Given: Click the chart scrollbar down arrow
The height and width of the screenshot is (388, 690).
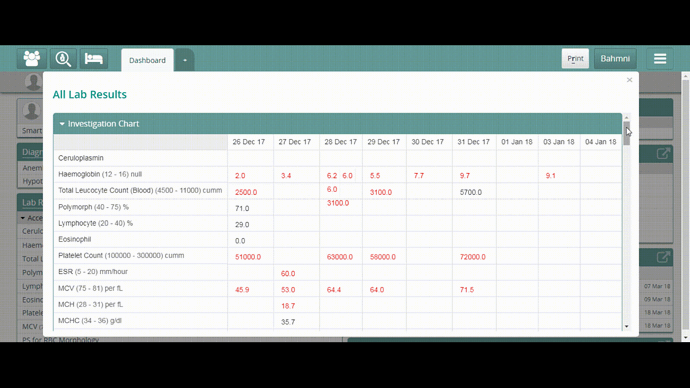Looking at the screenshot, I should click(627, 326).
